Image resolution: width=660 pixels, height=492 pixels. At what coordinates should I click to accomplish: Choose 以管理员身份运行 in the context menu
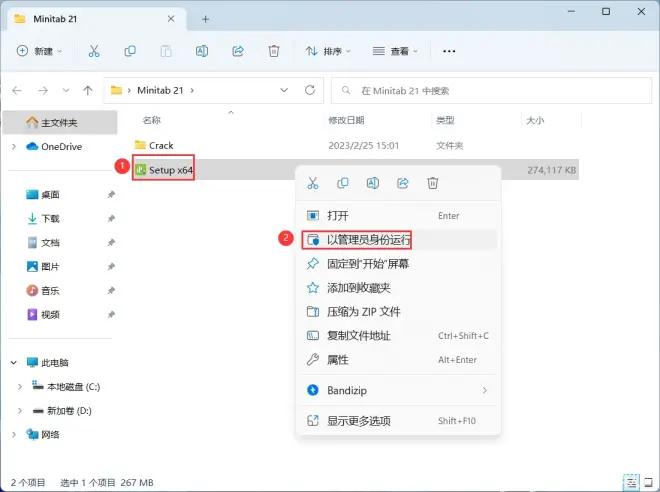point(399,240)
